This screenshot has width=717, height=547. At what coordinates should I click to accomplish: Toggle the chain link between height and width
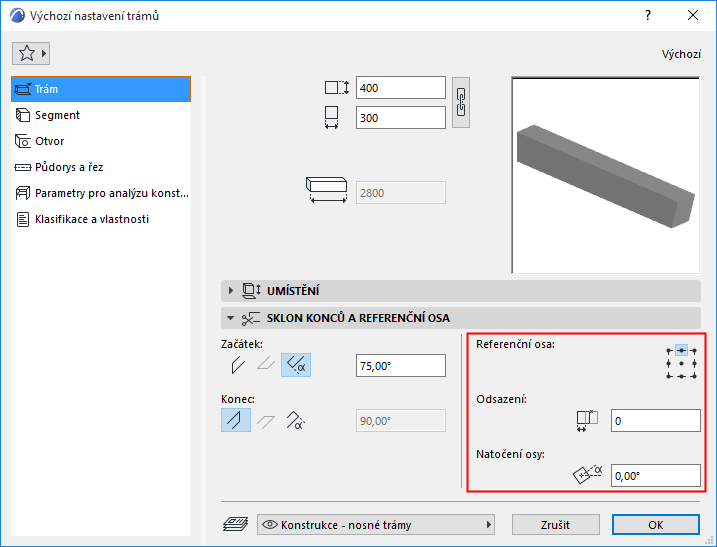[461, 102]
